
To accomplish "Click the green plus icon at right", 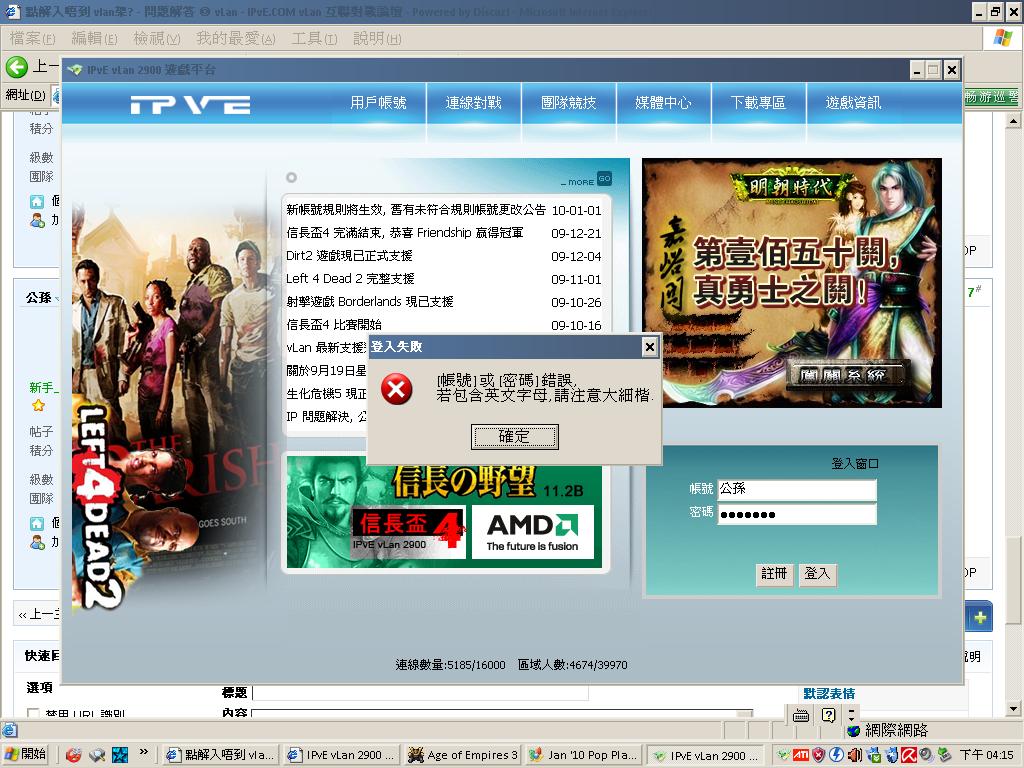I will (979, 618).
